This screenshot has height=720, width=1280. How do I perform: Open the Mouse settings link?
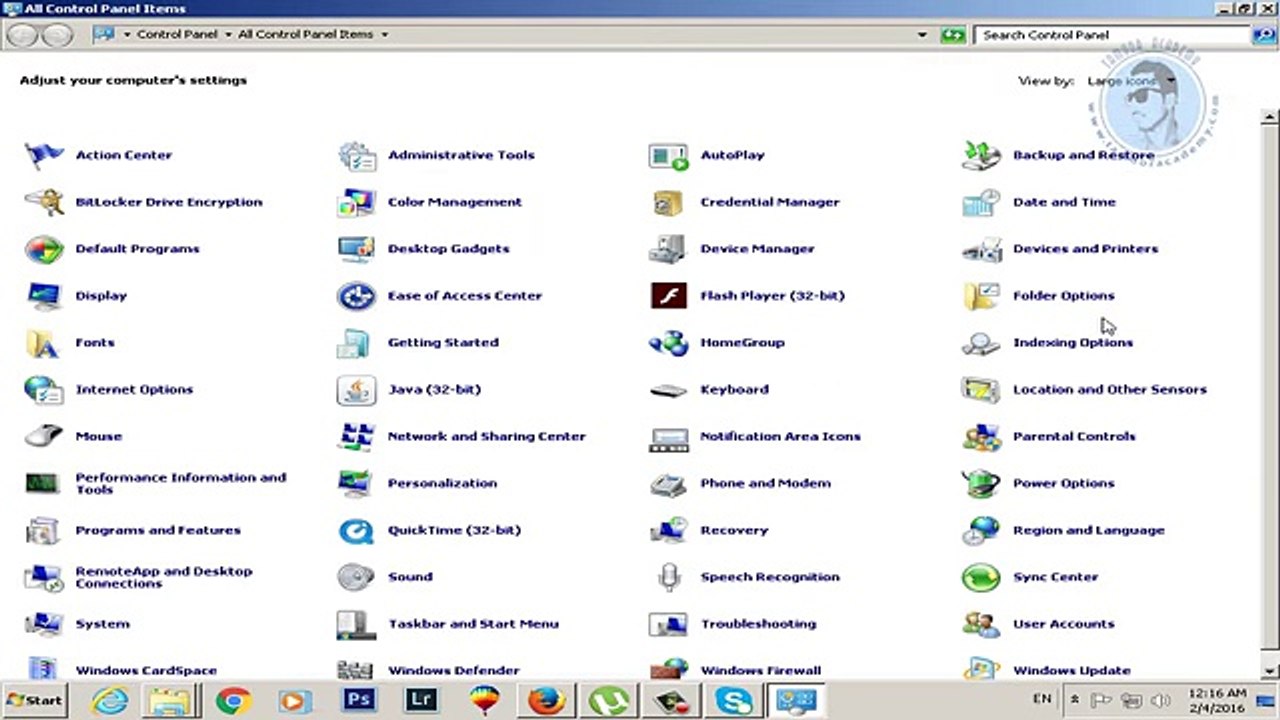(99, 436)
